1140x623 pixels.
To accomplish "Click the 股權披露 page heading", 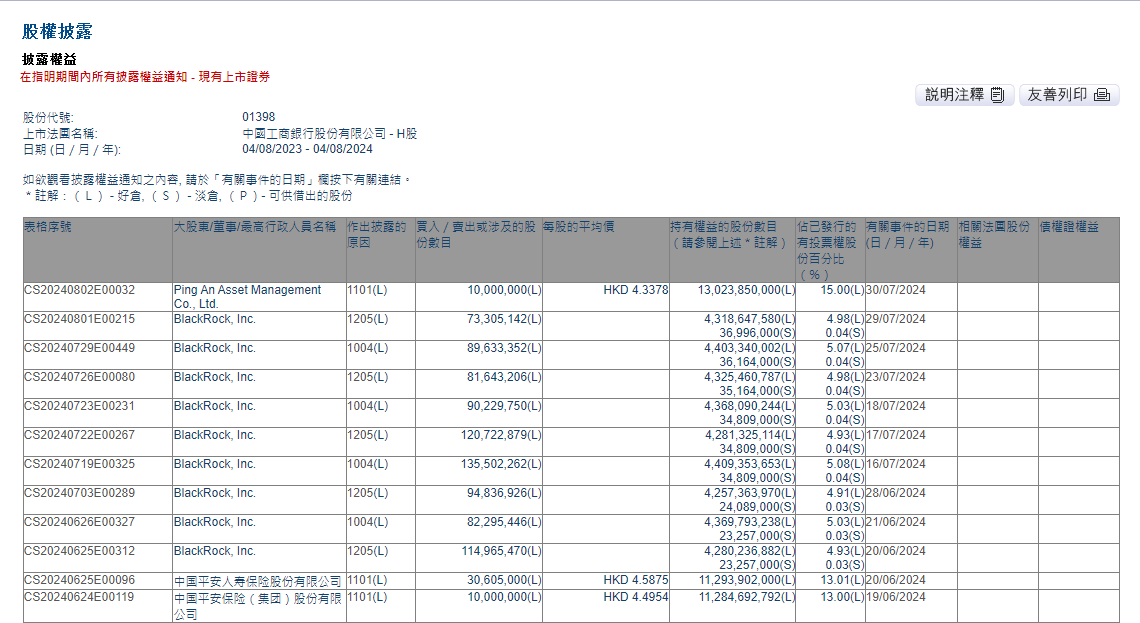I will pyautogui.click(x=57, y=31).
